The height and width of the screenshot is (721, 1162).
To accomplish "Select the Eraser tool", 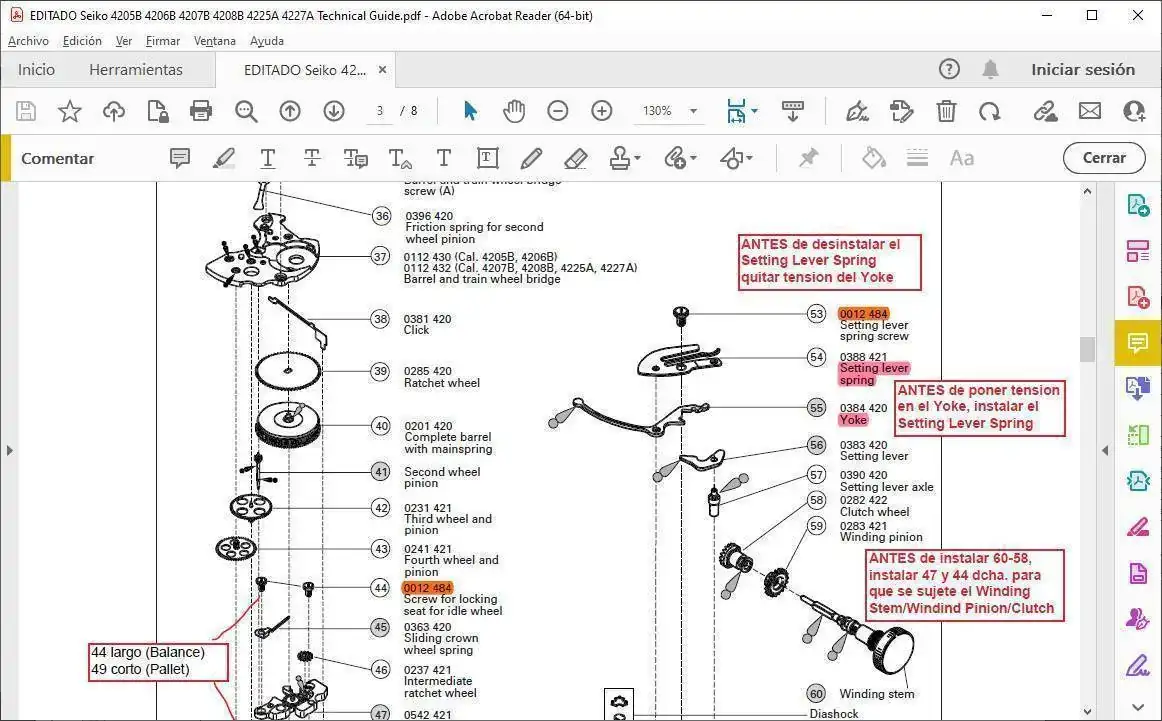I will [x=575, y=158].
